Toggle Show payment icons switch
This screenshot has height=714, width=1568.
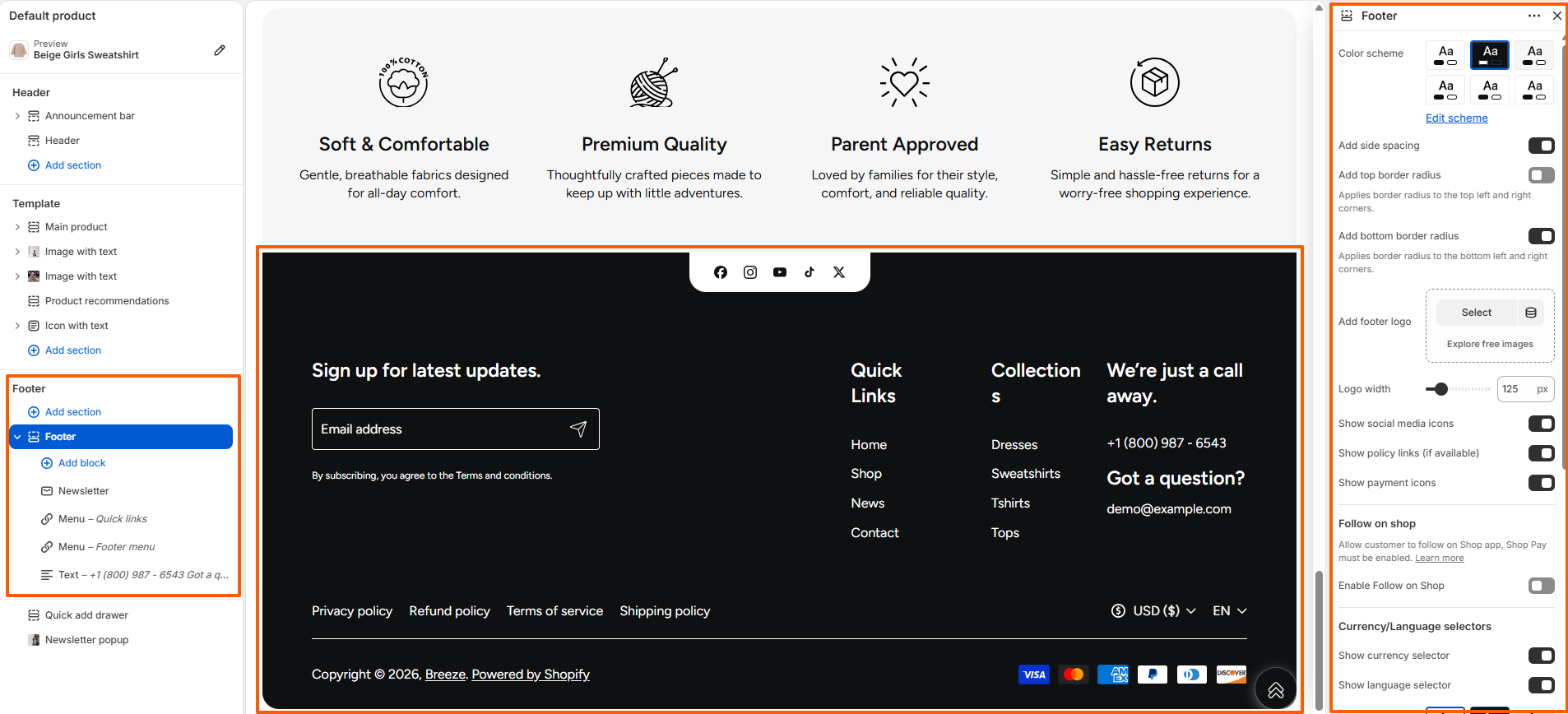(x=1541, y=483)
